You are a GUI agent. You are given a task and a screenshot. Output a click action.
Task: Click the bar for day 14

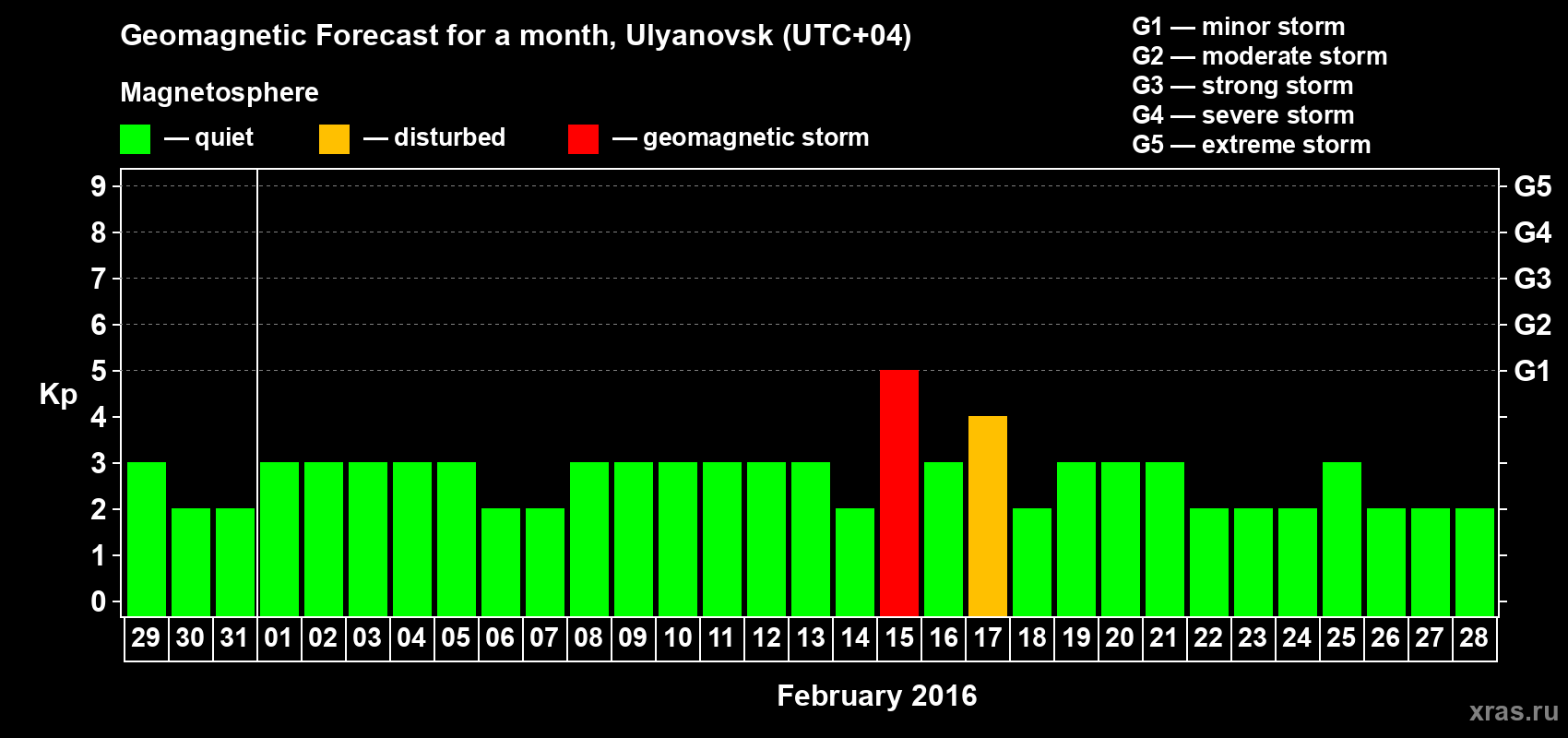click(855, 562)
